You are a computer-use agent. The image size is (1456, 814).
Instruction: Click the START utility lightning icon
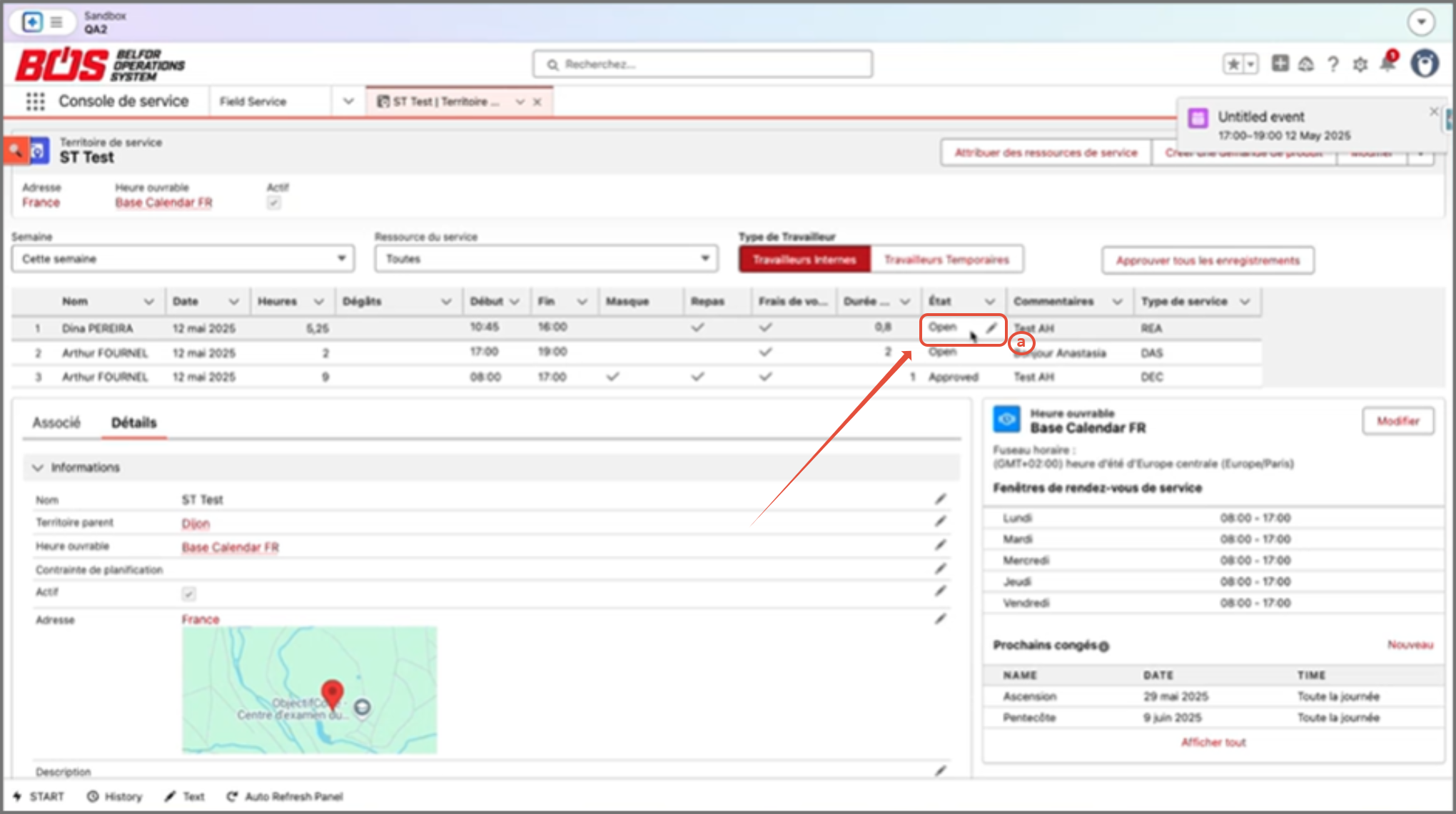pyautogui.click(x=17, y=796)
